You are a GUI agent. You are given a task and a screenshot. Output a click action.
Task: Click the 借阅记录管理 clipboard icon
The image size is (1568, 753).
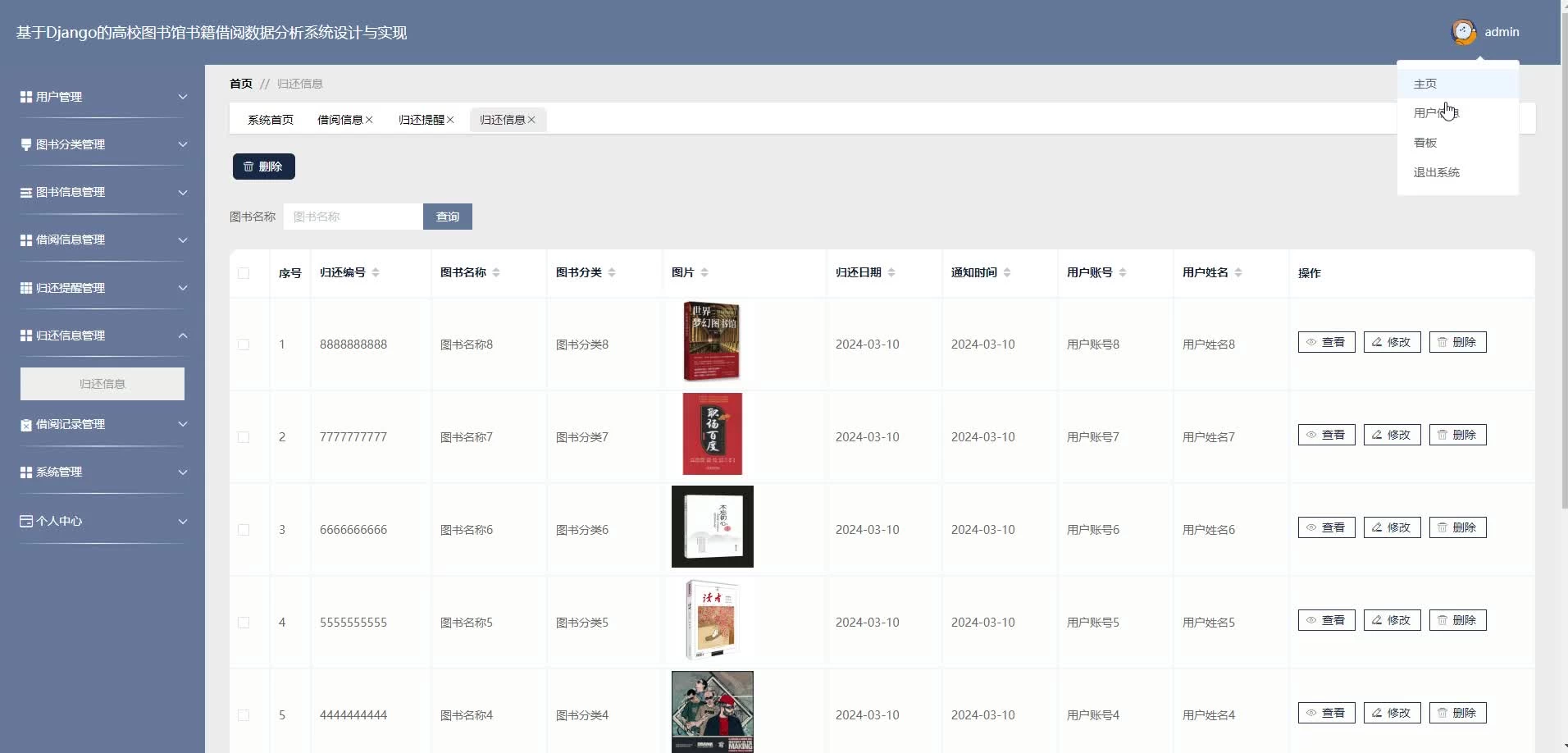point(26,425)
